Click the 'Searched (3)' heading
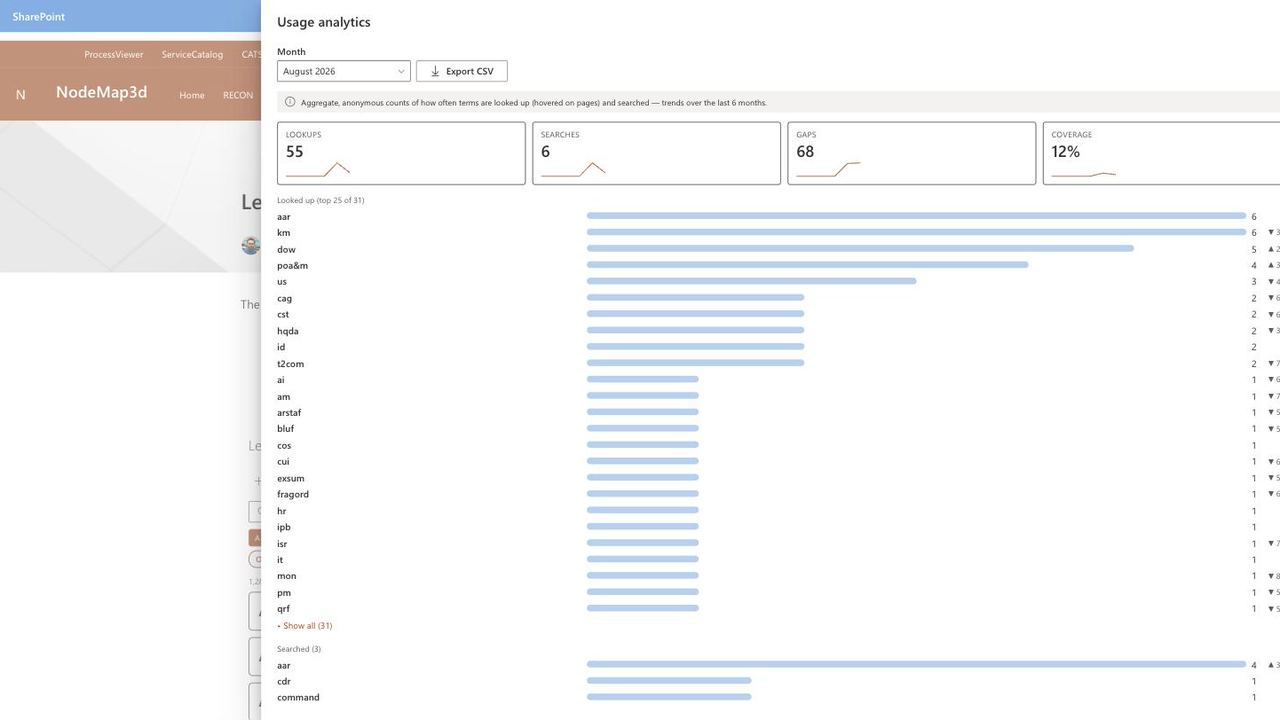 coord(299,649)
